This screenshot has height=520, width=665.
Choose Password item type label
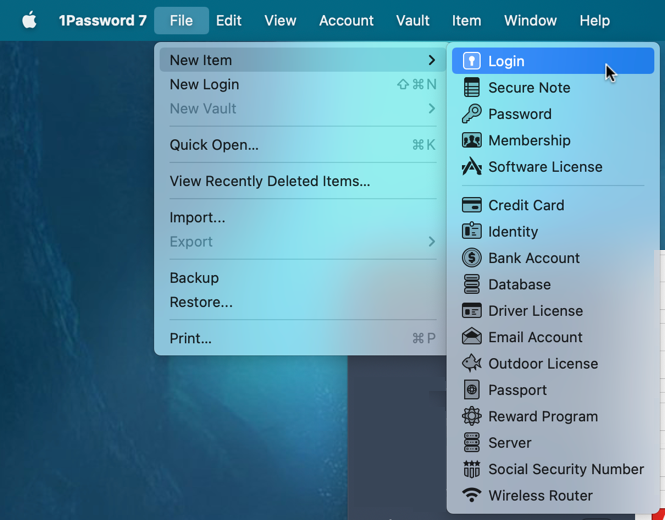click(x=520, y=114)
